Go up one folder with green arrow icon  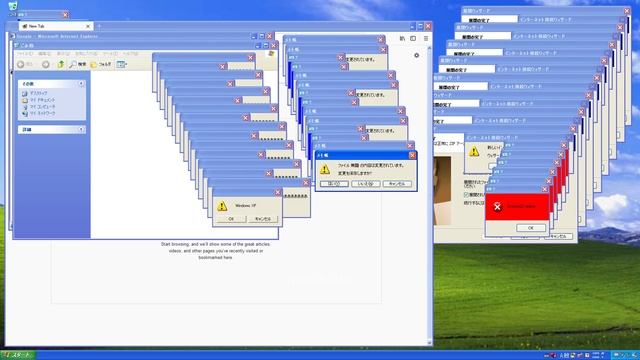point(61,64)
